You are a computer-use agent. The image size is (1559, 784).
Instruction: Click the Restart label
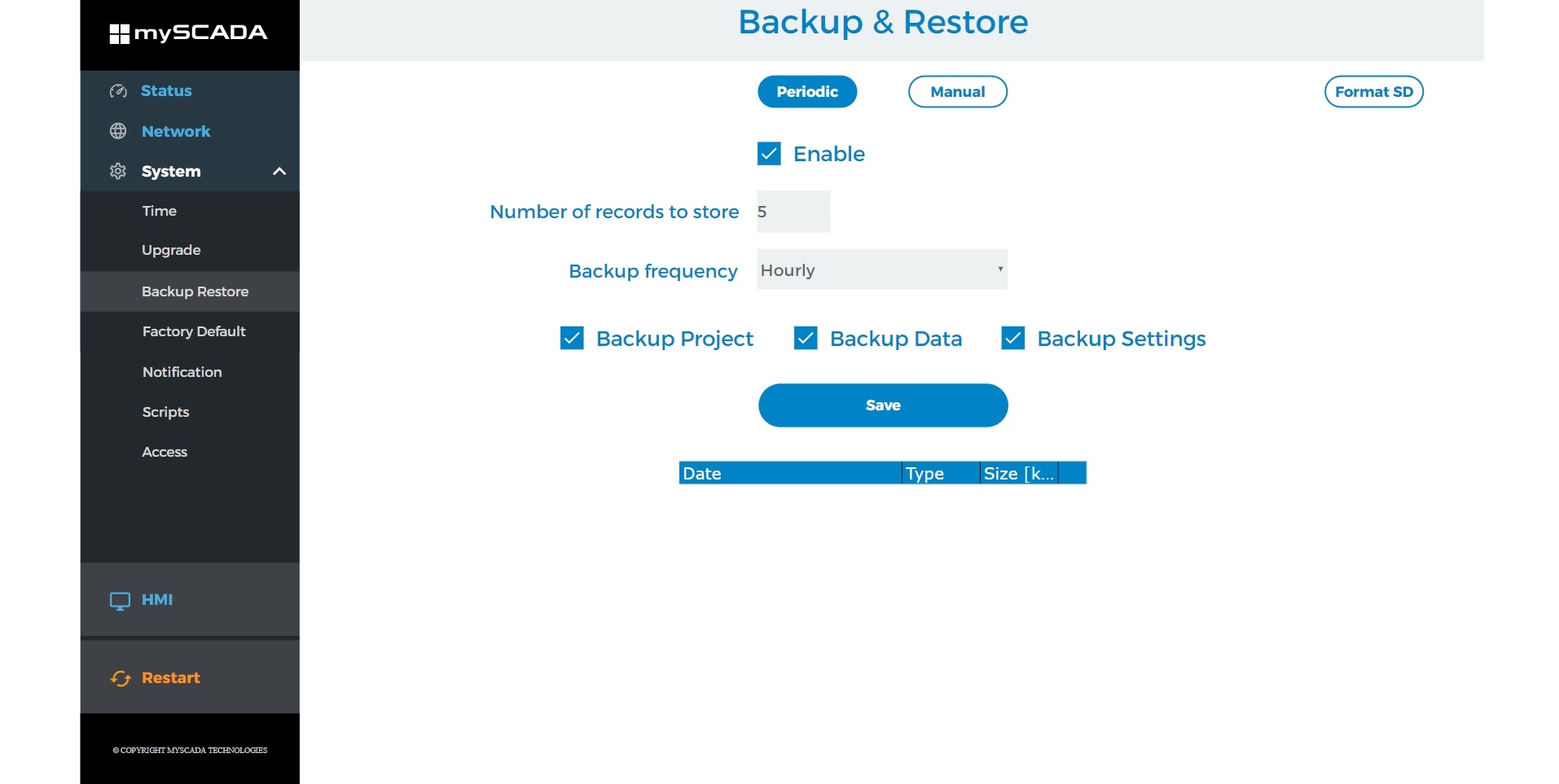coord(171,677)
